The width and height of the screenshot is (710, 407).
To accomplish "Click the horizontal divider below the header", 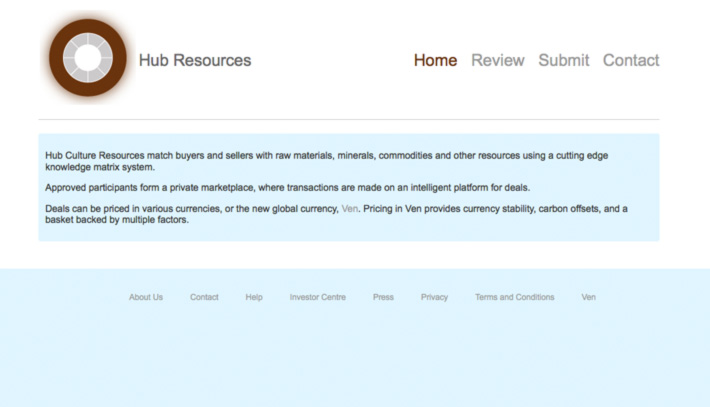I will coord(348,120).
